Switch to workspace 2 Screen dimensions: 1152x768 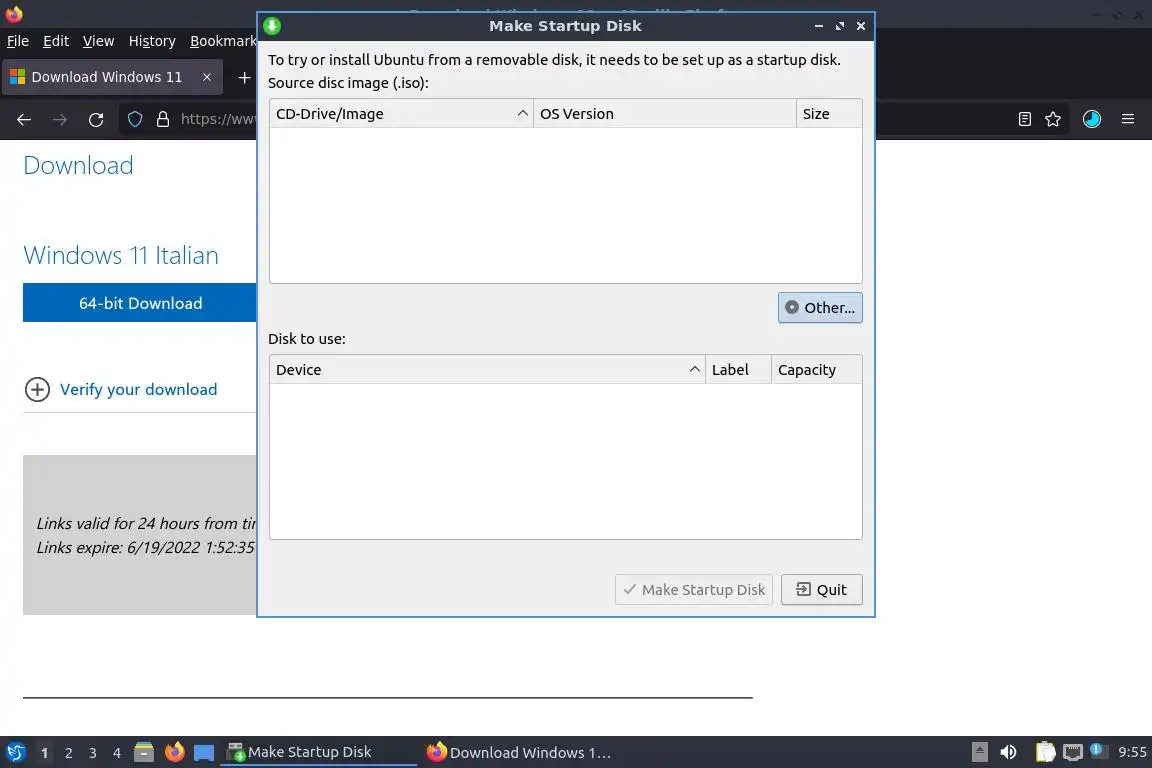pos(68,753)
